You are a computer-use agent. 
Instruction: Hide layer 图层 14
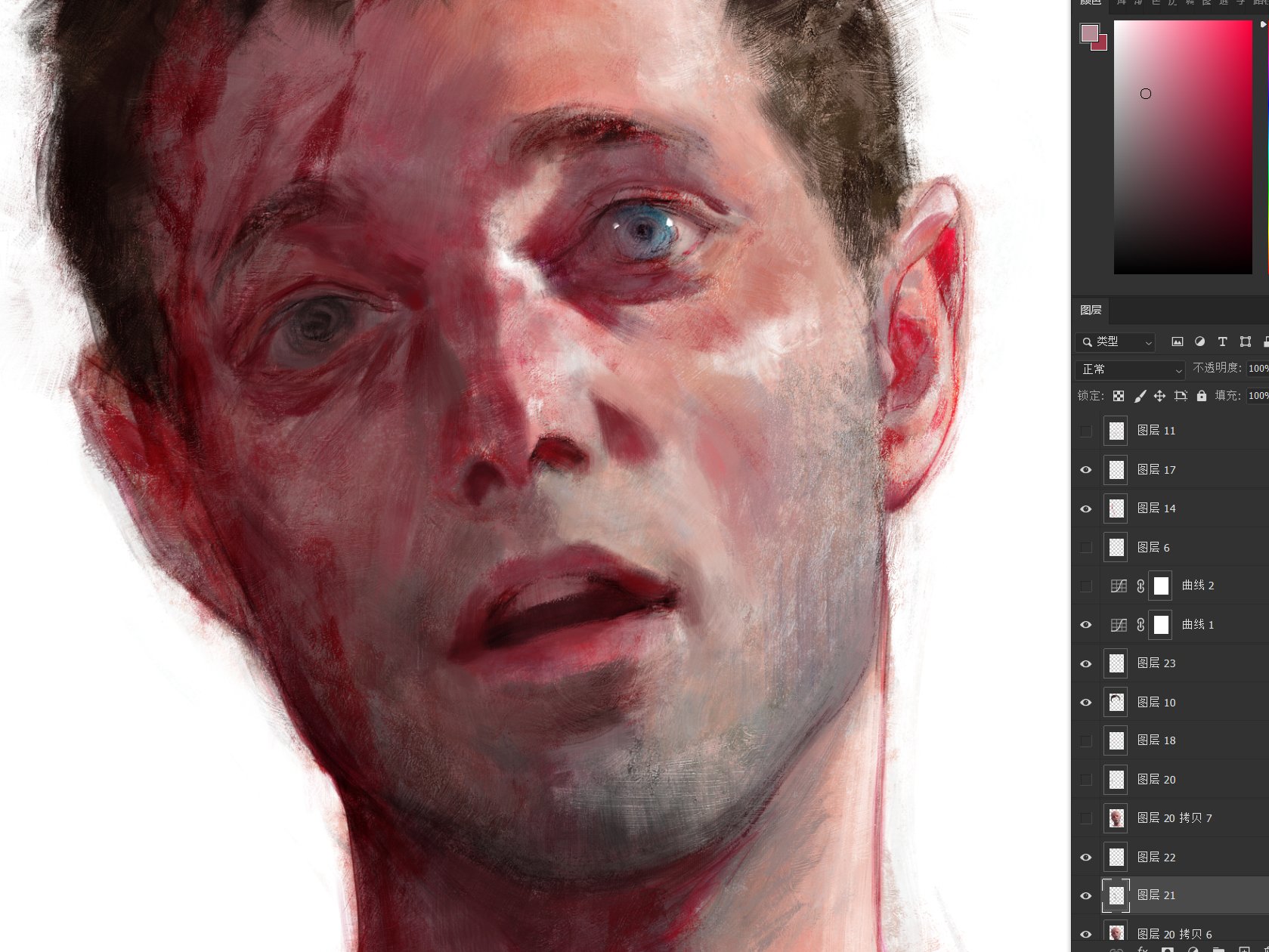(1086, 508)
